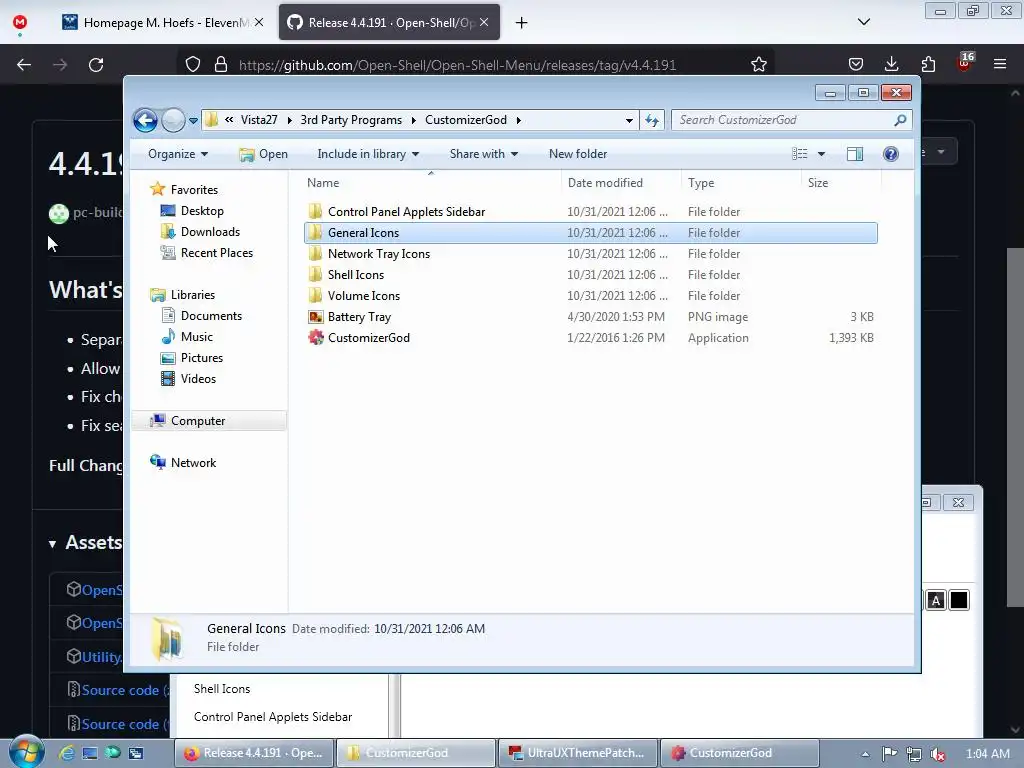Click the Explorer back arrow button
The image size is (1024, 768).
pos(145,120)
